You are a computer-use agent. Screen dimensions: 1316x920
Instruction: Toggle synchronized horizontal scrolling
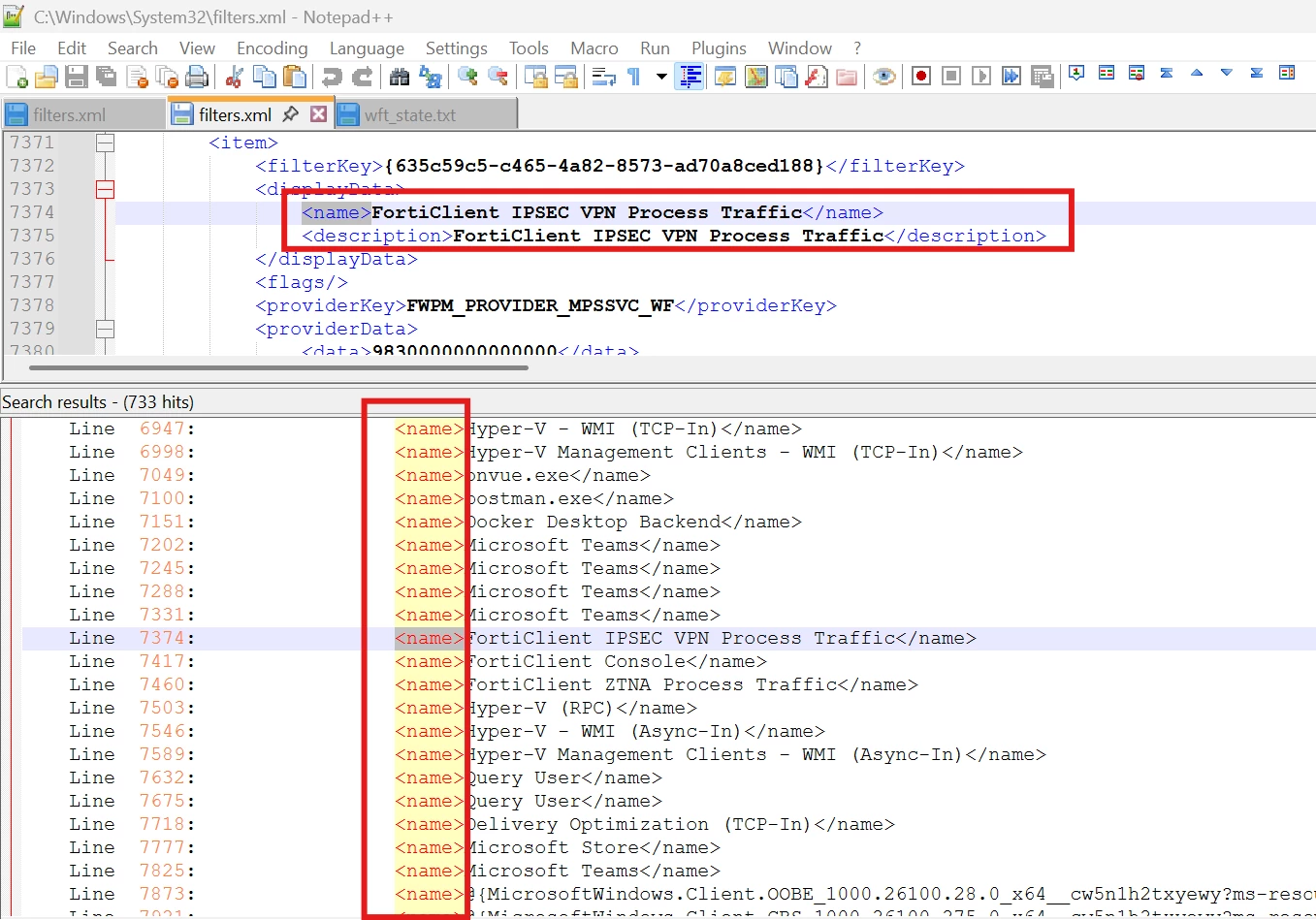click(565, 77)
